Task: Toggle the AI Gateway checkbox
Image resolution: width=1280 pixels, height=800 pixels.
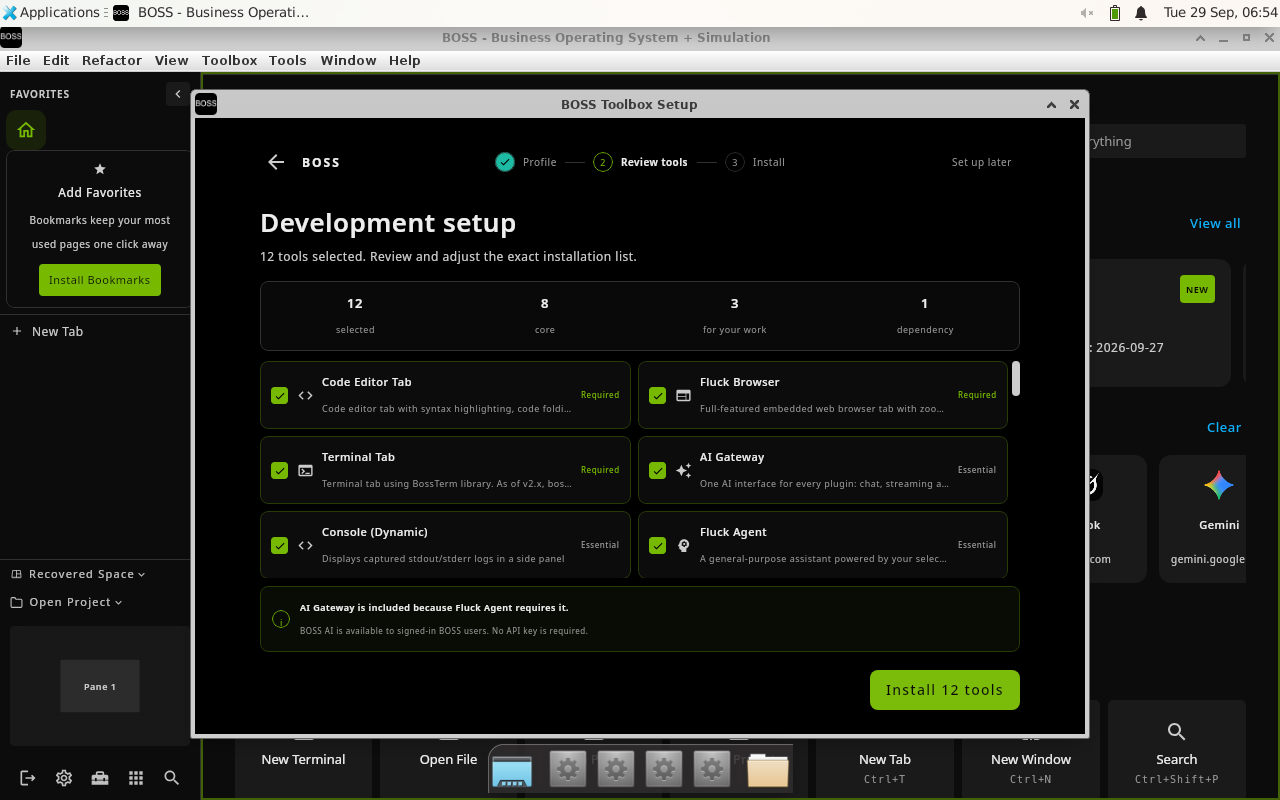Action: click(x=657, y=470)
